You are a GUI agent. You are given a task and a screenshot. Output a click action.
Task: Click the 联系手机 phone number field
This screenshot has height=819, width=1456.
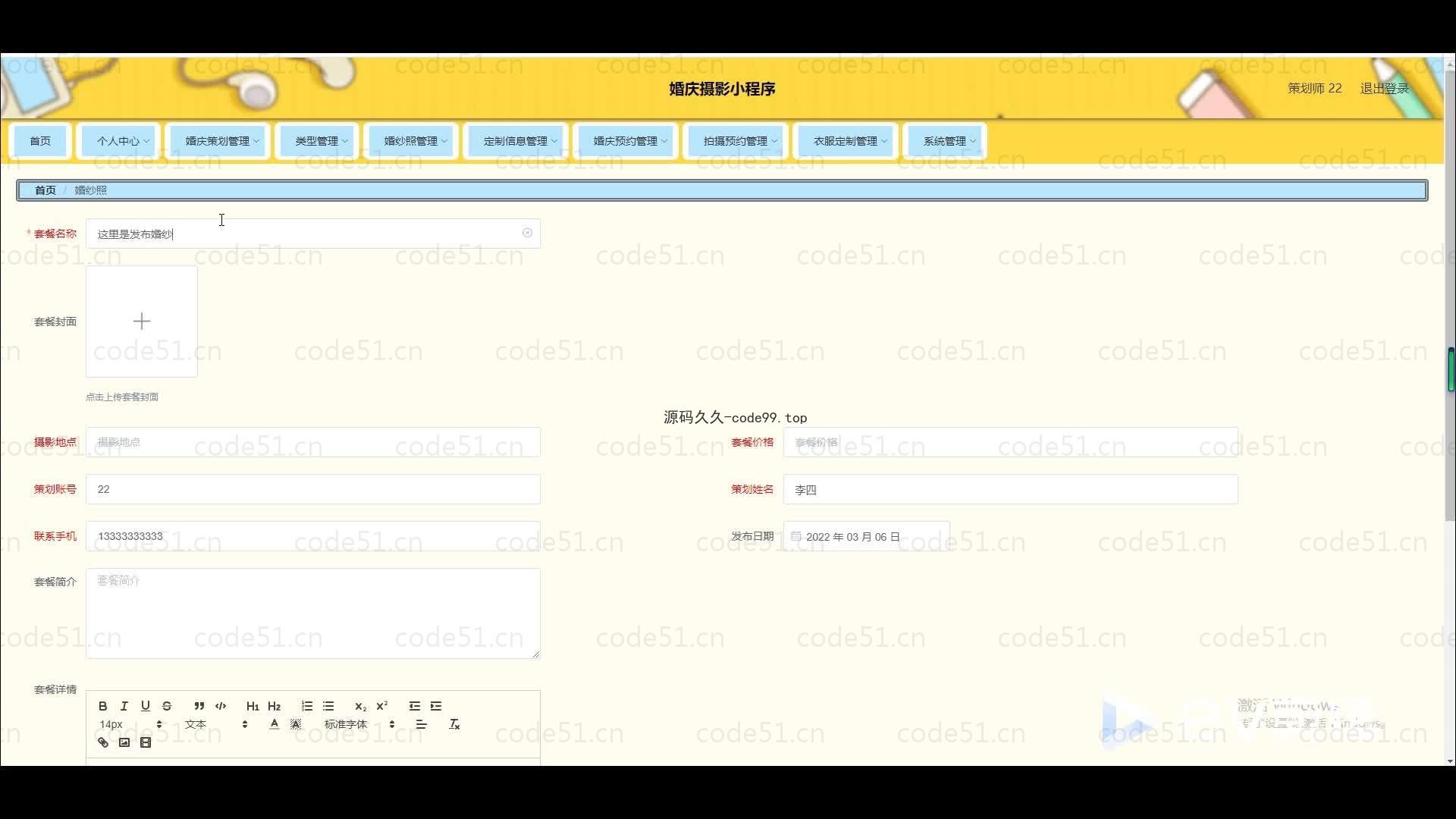click(x=313, y=536)
